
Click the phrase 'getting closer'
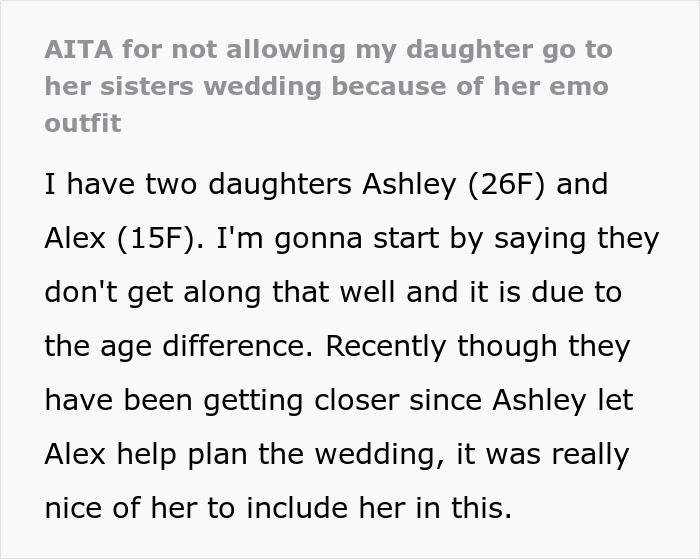(301, 401)
